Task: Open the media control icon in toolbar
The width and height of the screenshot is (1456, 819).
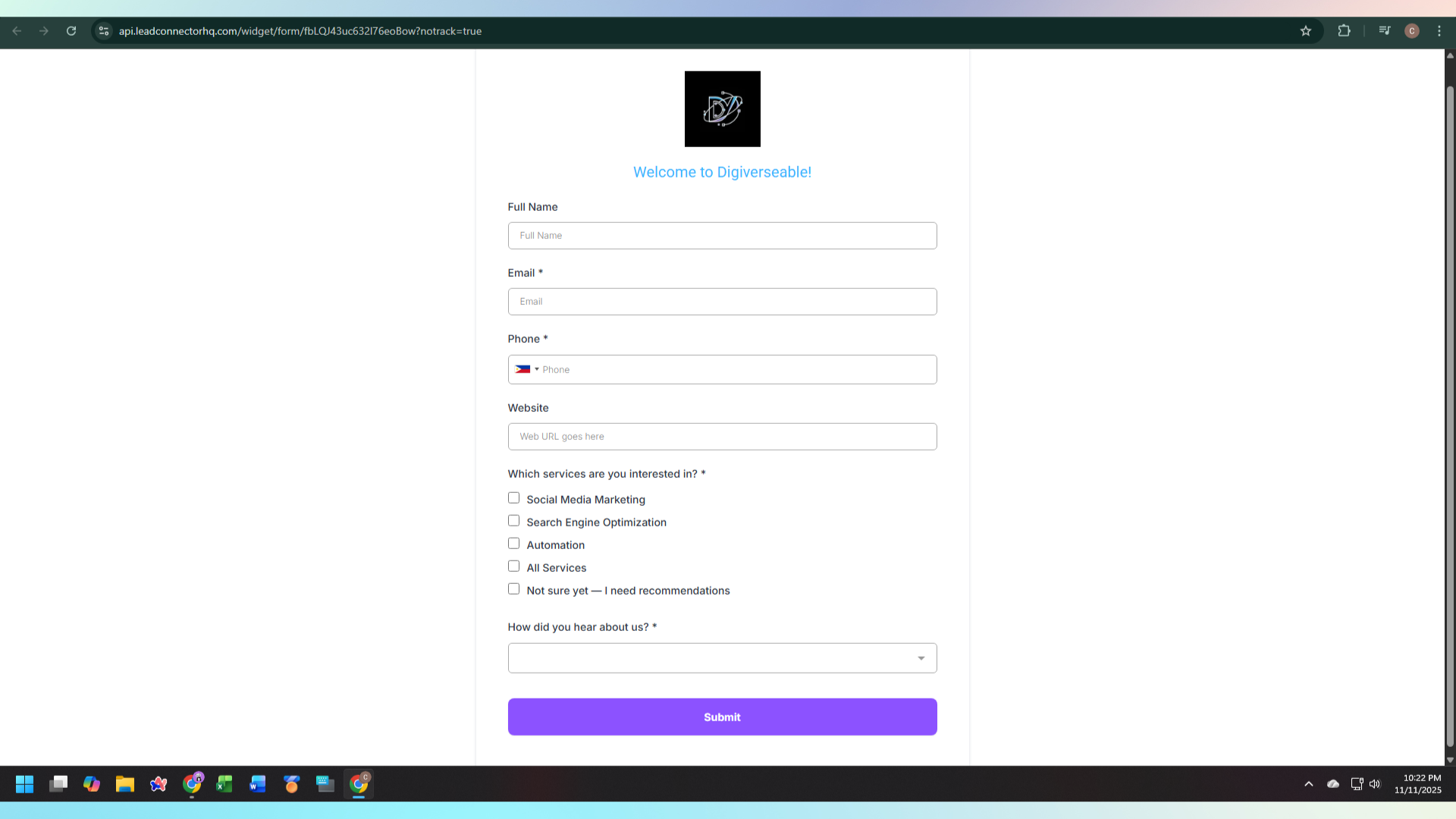Action: click(1385, 31)
